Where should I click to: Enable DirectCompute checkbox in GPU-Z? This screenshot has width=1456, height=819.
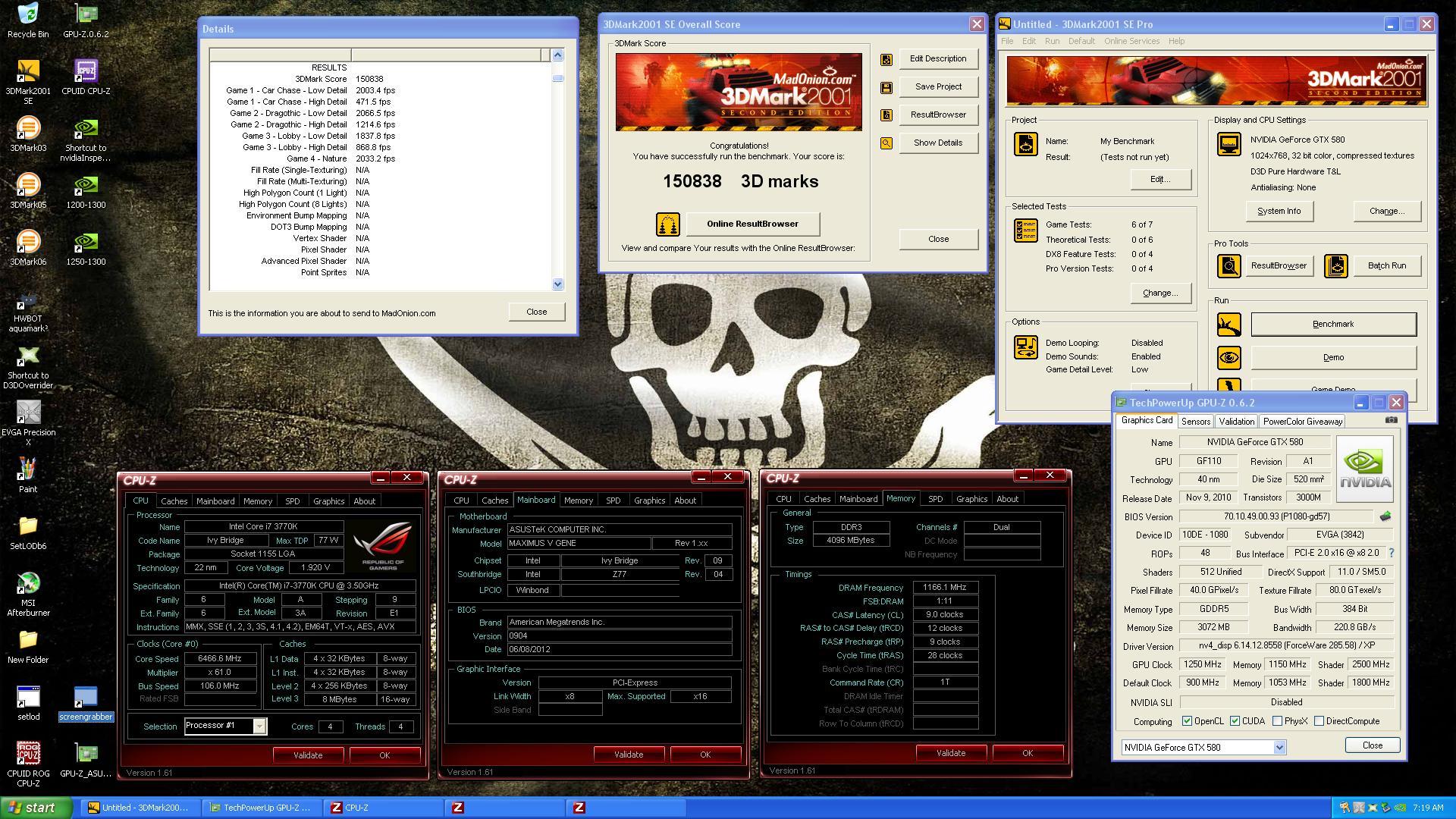(x=1319, y=721)
